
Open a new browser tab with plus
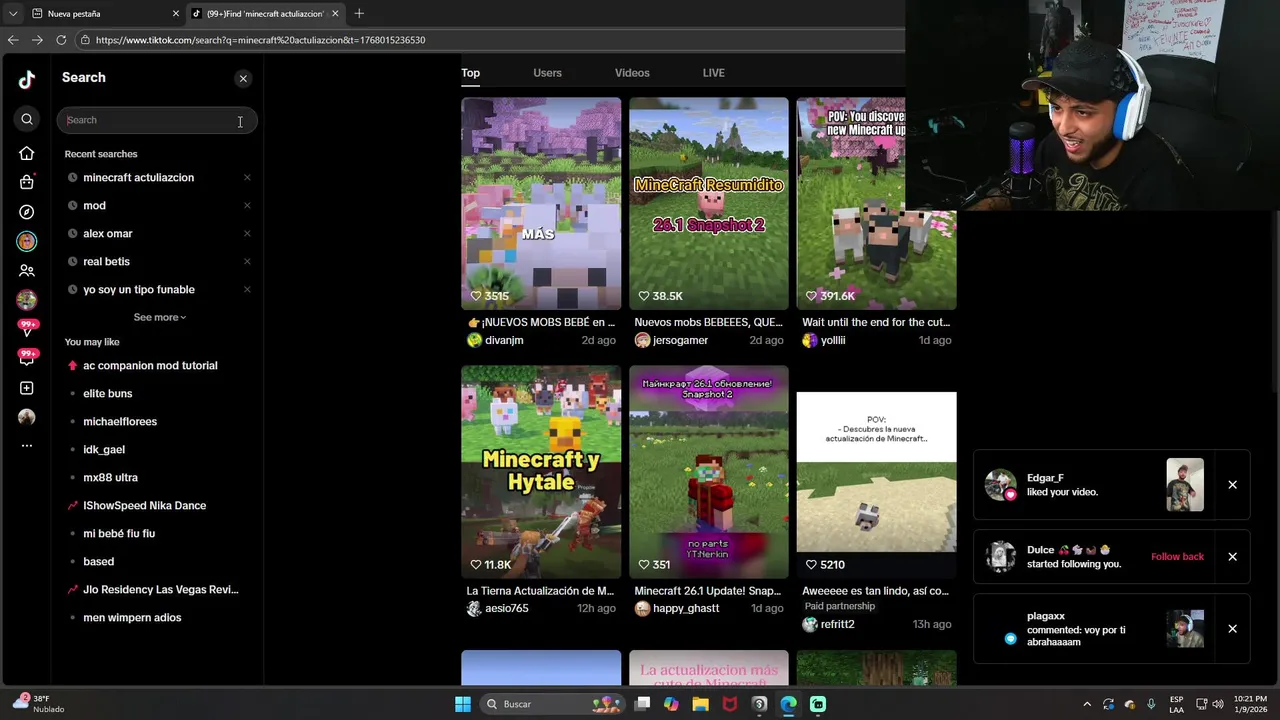pyautogui.click(x=359, y=13)
